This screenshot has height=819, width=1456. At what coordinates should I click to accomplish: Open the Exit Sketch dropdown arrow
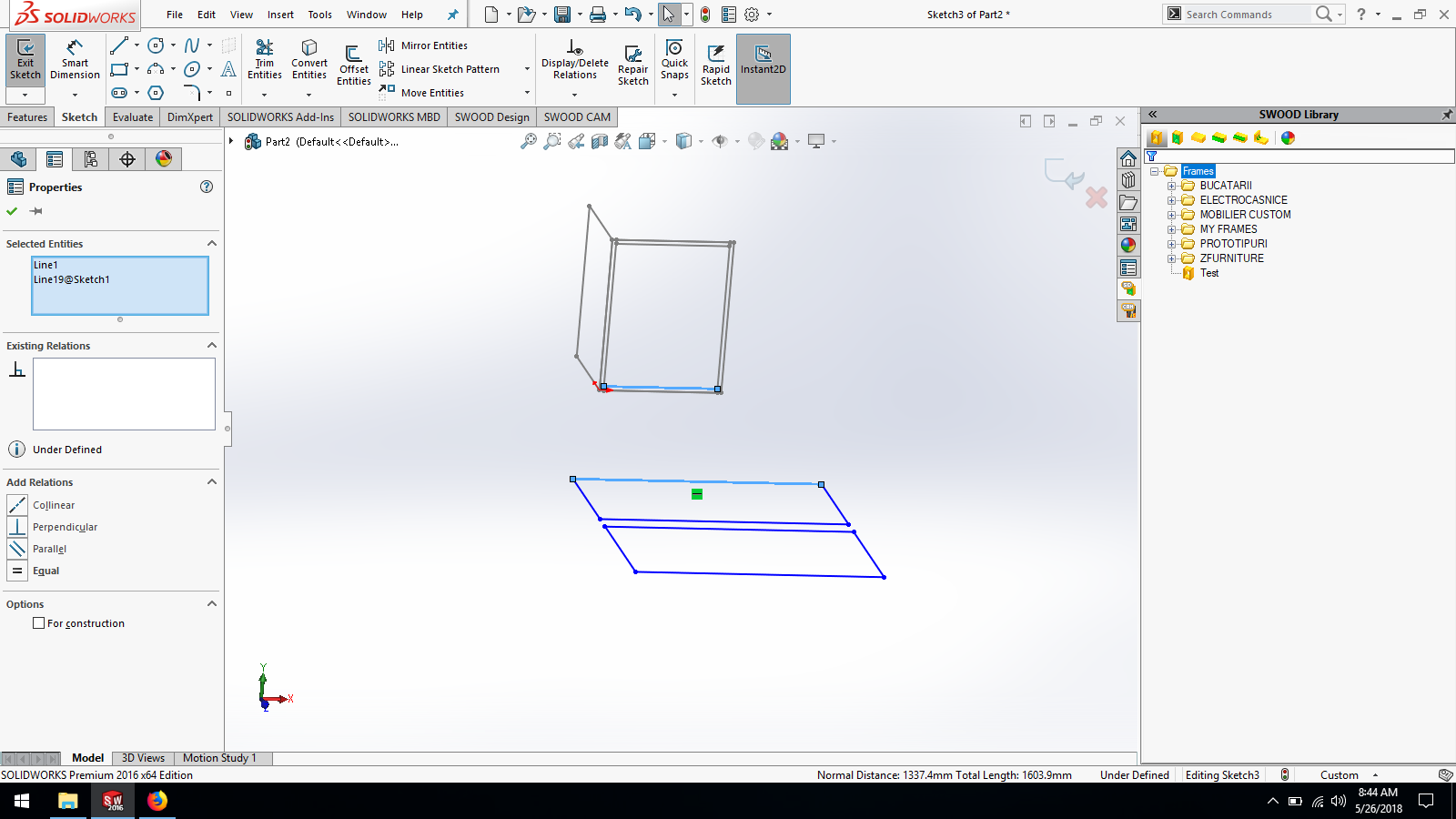point(25,95)
